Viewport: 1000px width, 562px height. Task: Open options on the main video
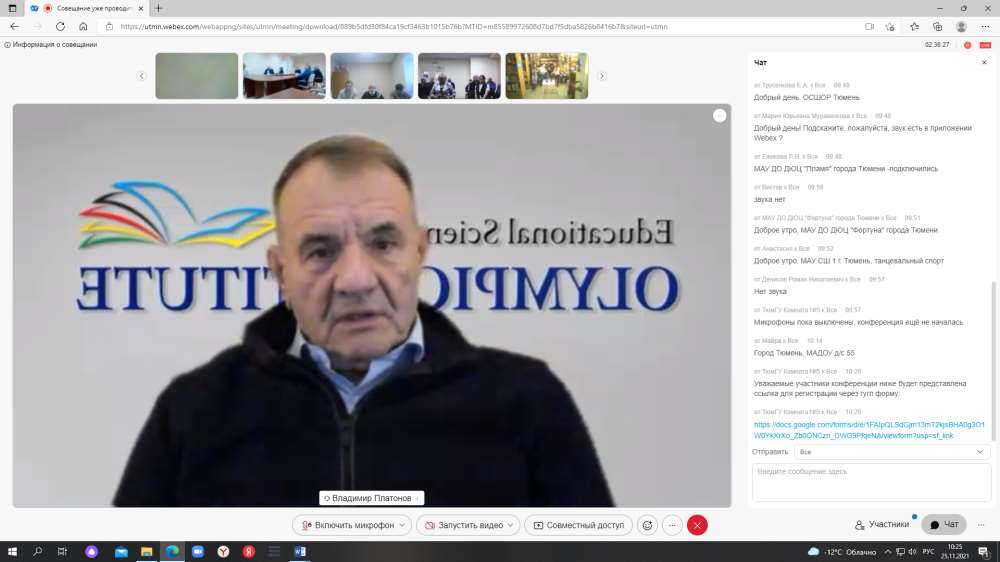coord(719,115)
